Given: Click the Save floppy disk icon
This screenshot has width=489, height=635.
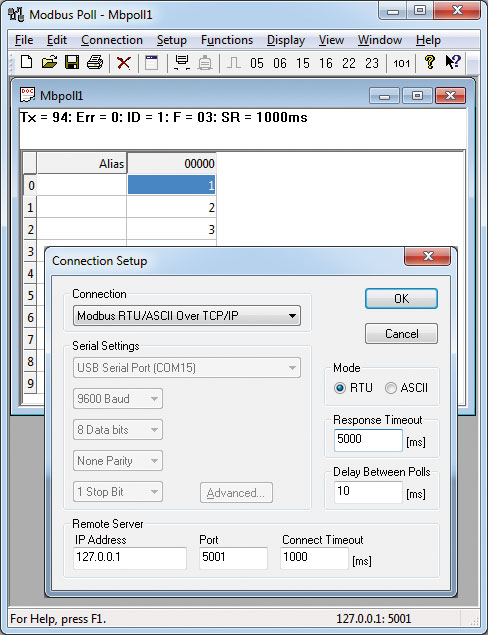Looking at the screenshot, I should [72, 63].
